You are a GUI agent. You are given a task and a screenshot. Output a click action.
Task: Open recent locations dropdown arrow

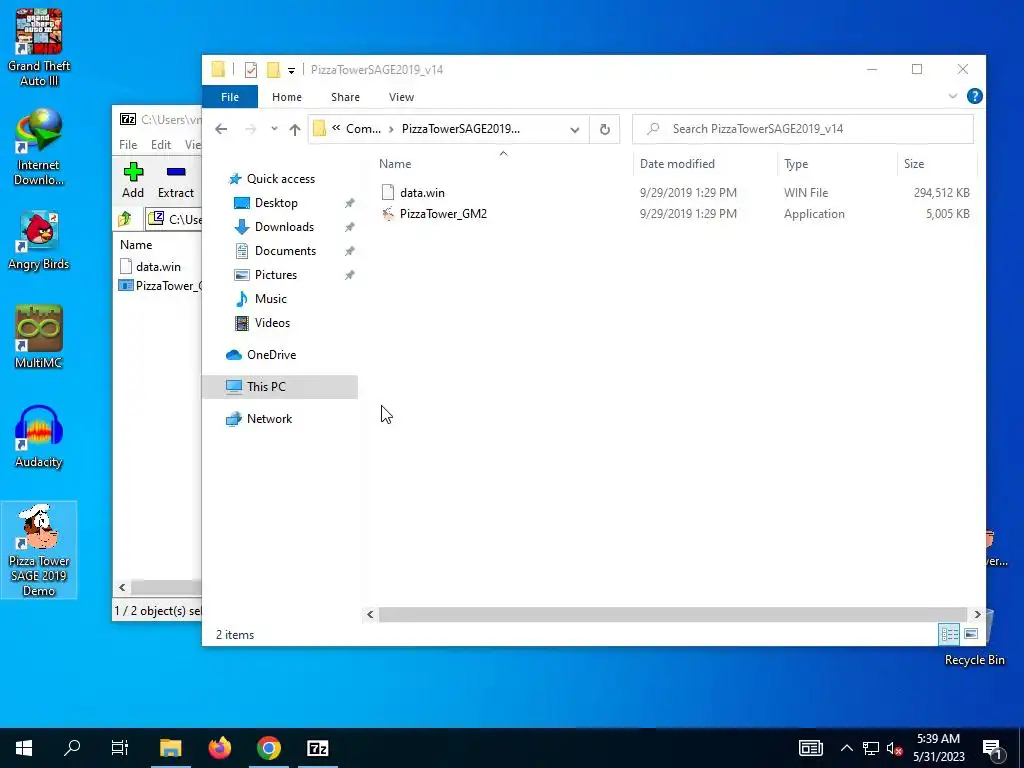pyautogui.click(x=274, y=129)
